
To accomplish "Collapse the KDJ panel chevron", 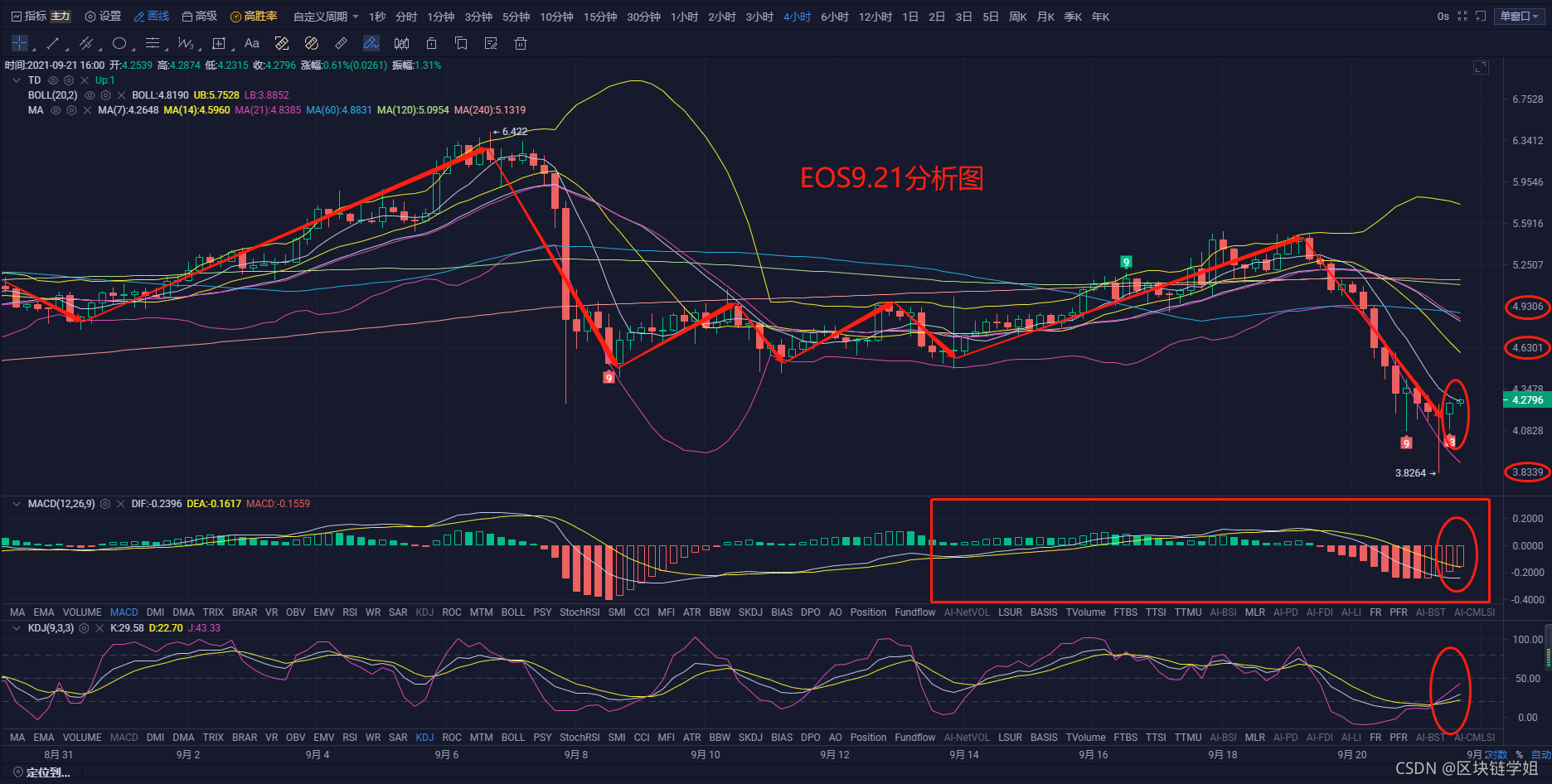I will coord(17,628).
